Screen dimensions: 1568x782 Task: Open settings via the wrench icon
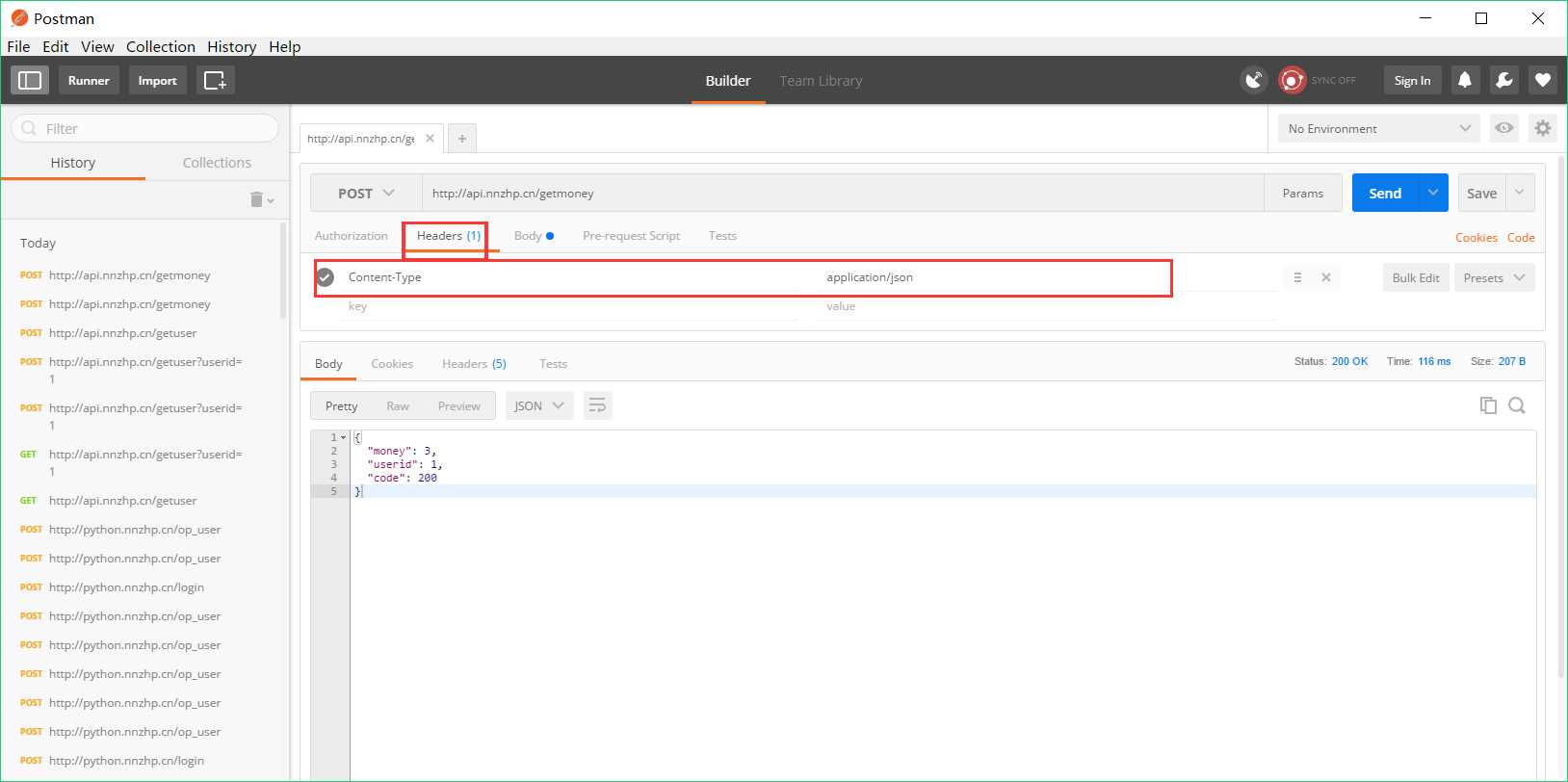click(x=1503, y=80)
